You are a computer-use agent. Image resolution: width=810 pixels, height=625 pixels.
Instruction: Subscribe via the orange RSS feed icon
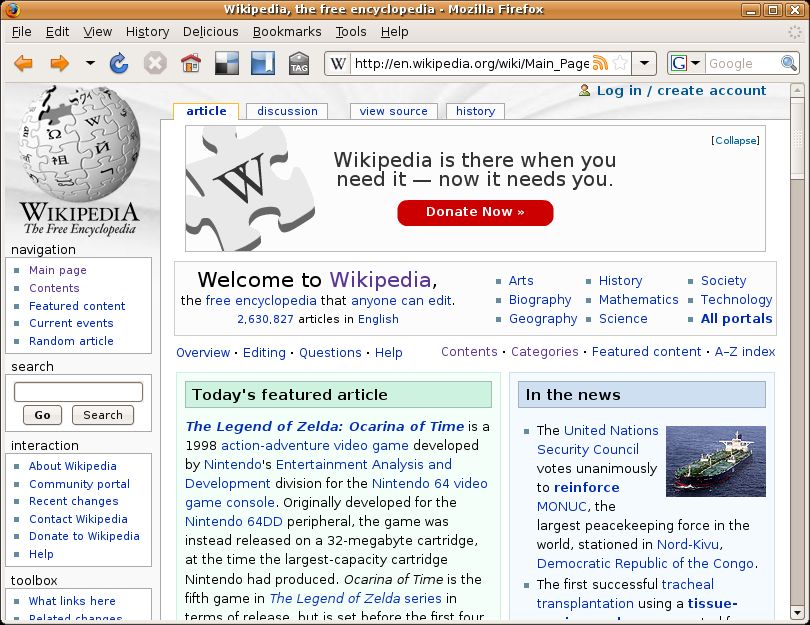click(598, 63)
